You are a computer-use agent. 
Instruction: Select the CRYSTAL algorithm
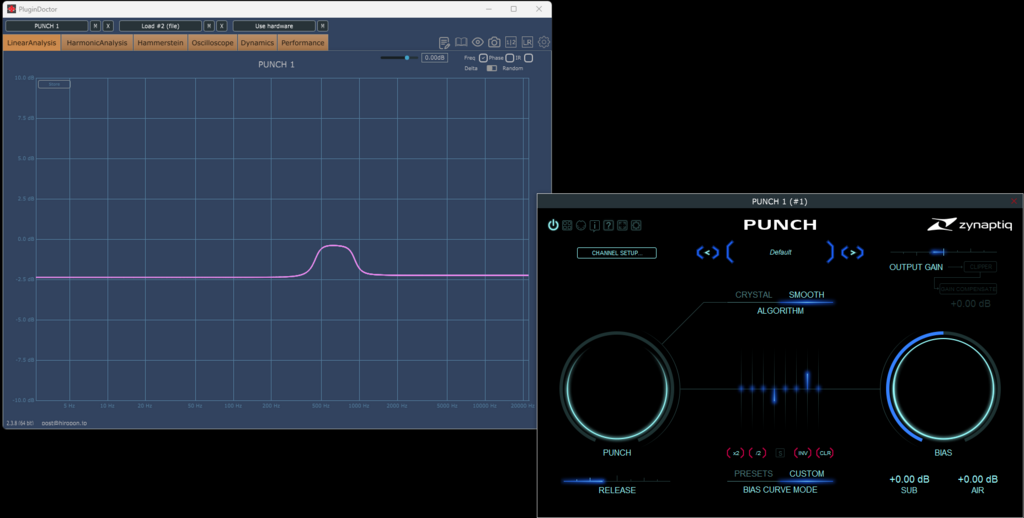click(754, 295)
